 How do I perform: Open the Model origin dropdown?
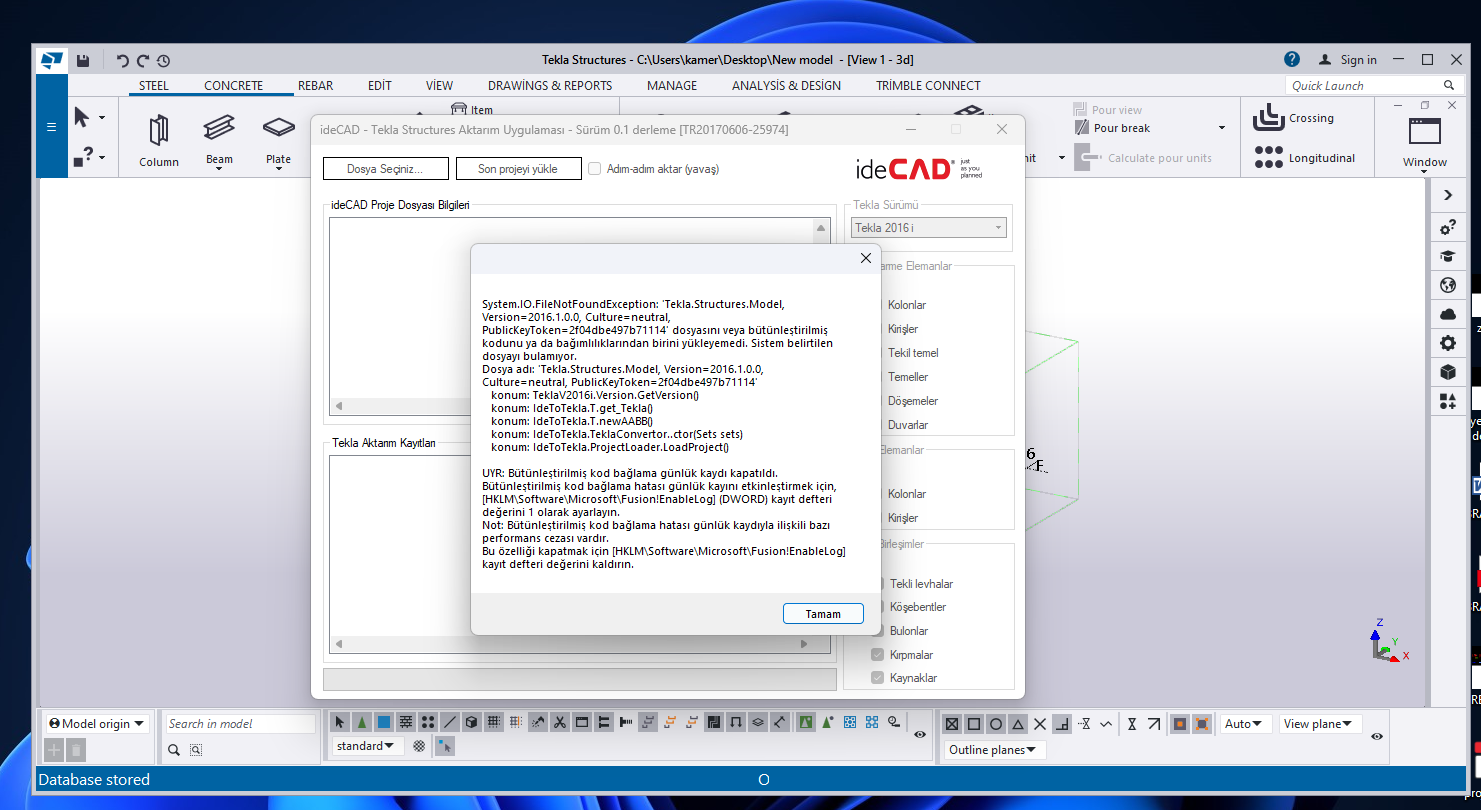click(96, 724)
